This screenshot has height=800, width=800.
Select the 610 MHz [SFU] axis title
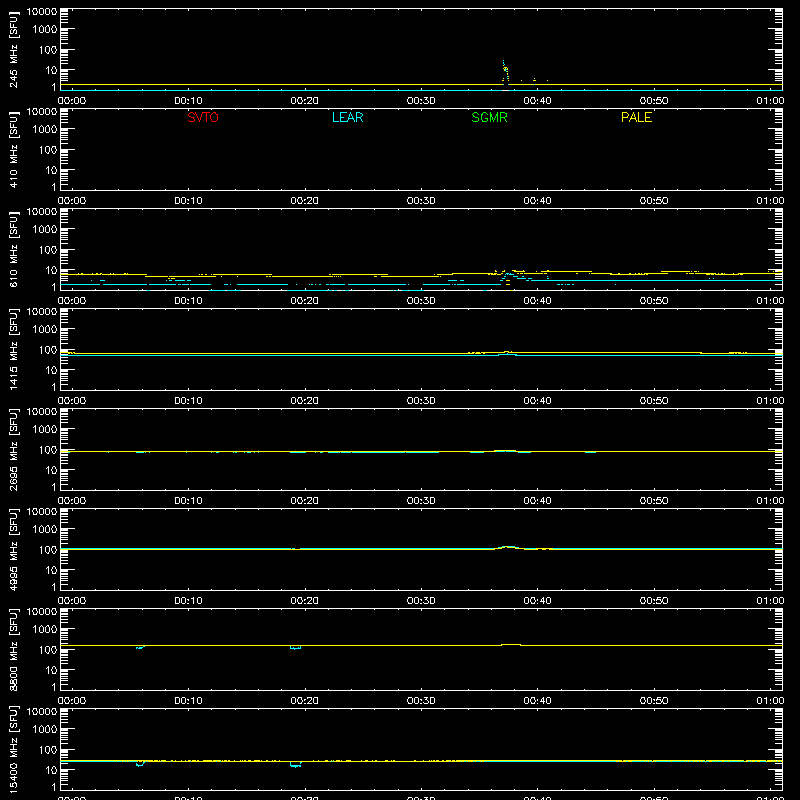13,249
